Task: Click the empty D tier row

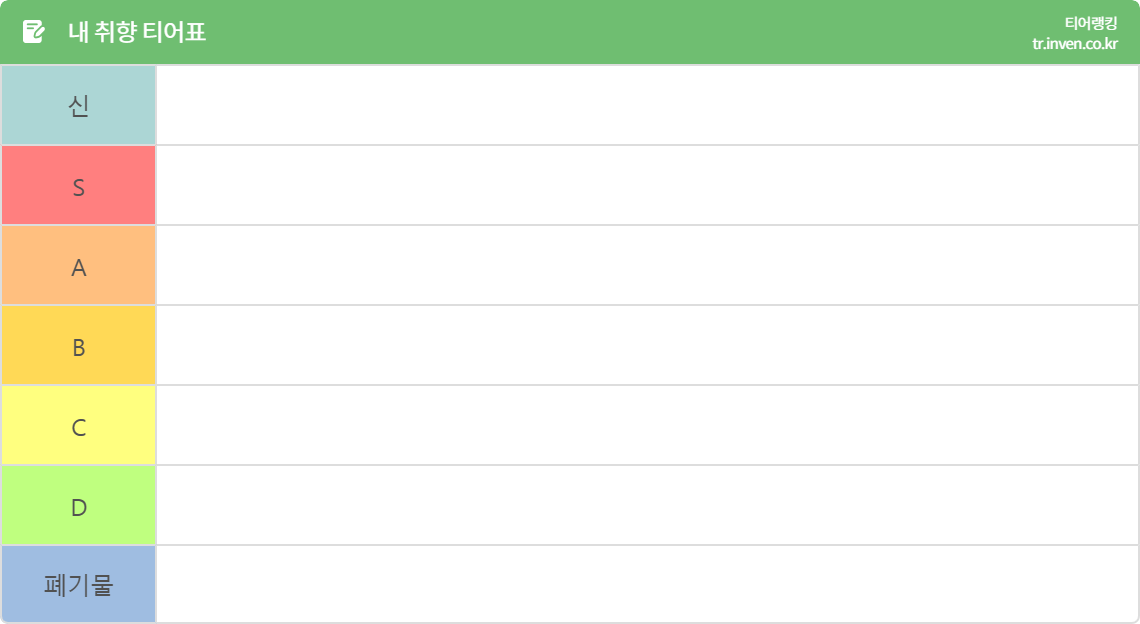Action: coord(647,505)
